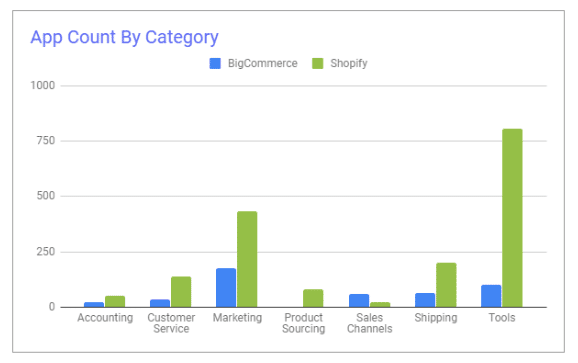
Task: Click the Shopify Product Sourcing bar
Action: (x=313, y=298)
